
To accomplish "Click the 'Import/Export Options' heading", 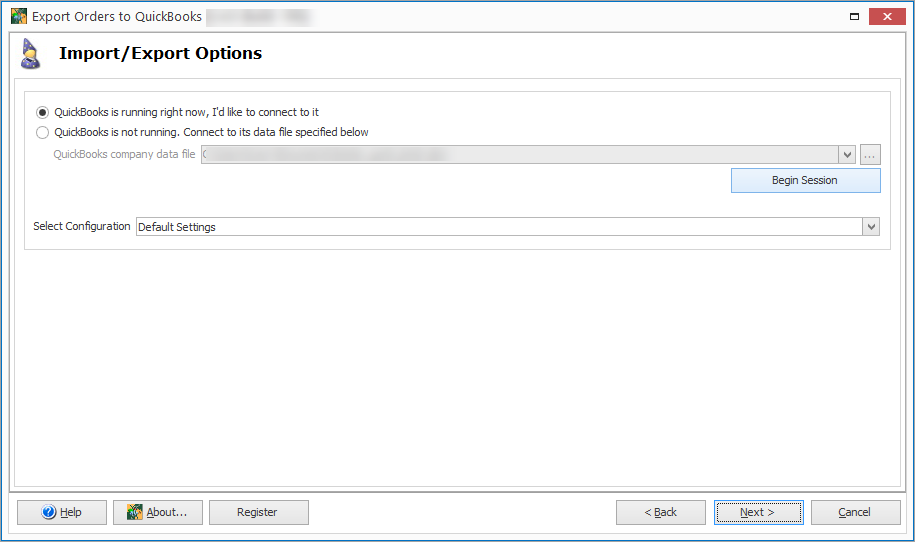I will [160, 54].
